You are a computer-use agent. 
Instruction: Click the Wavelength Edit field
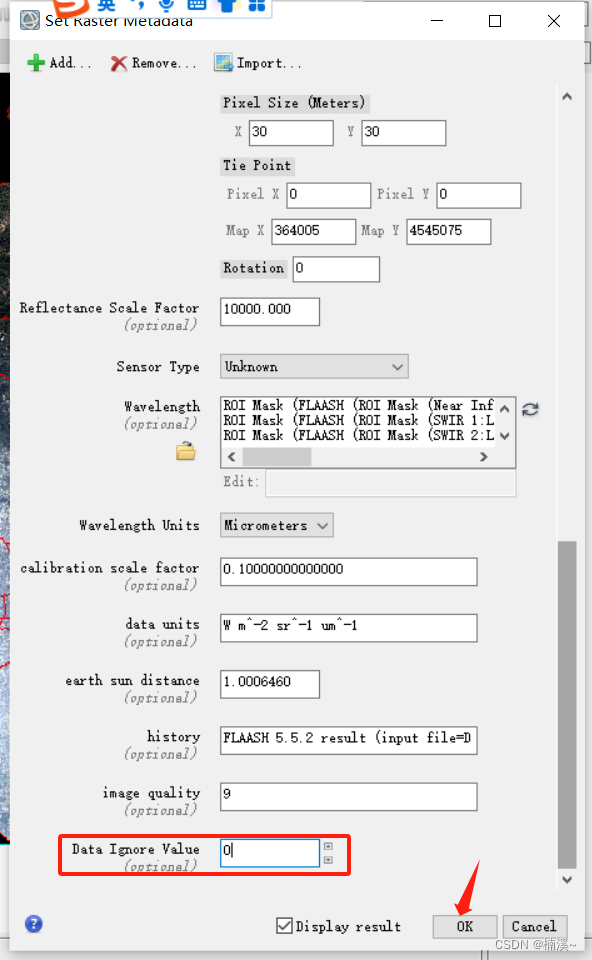click(391, 482)
